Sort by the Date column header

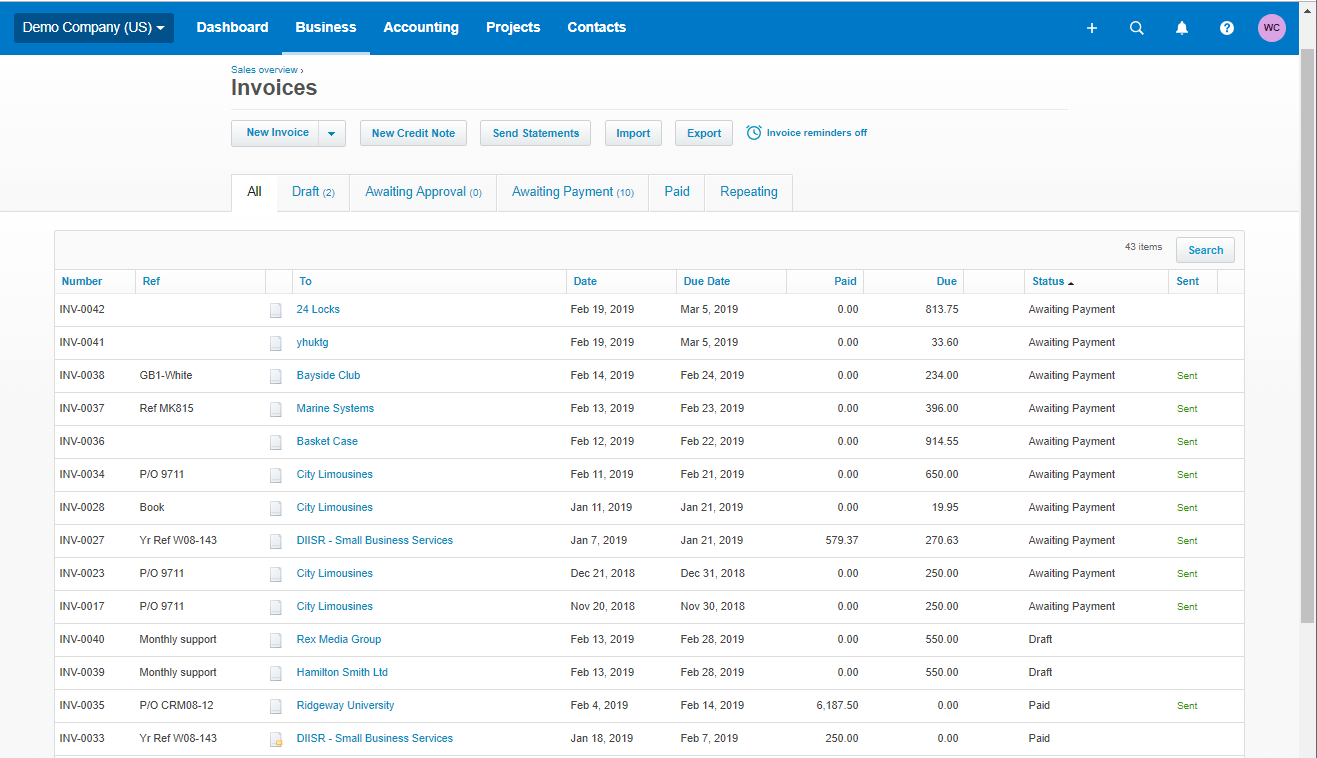coord(585,282)
